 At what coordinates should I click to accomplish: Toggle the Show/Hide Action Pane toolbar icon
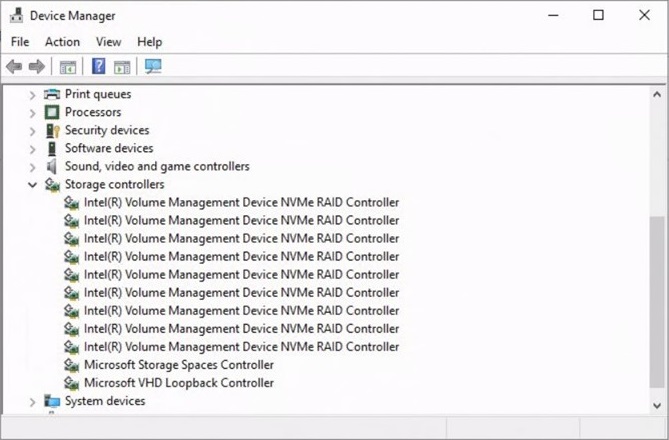tap(122, 67)
